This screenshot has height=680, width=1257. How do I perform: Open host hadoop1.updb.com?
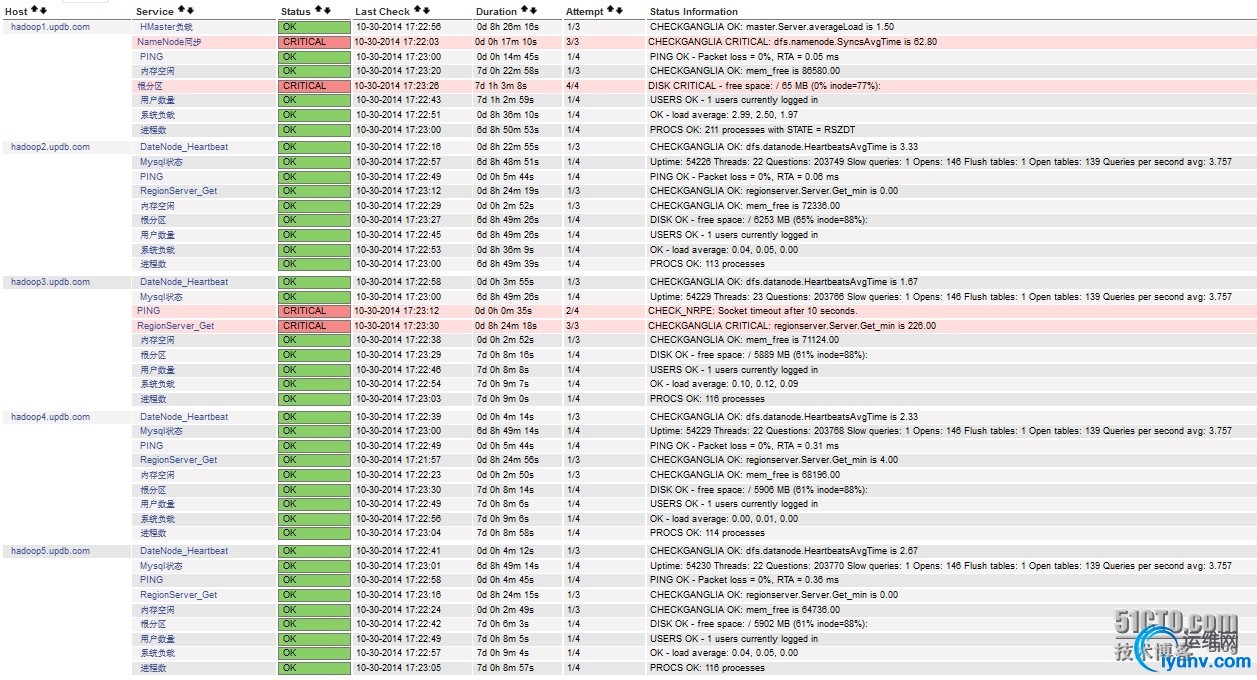click(50, 27)
